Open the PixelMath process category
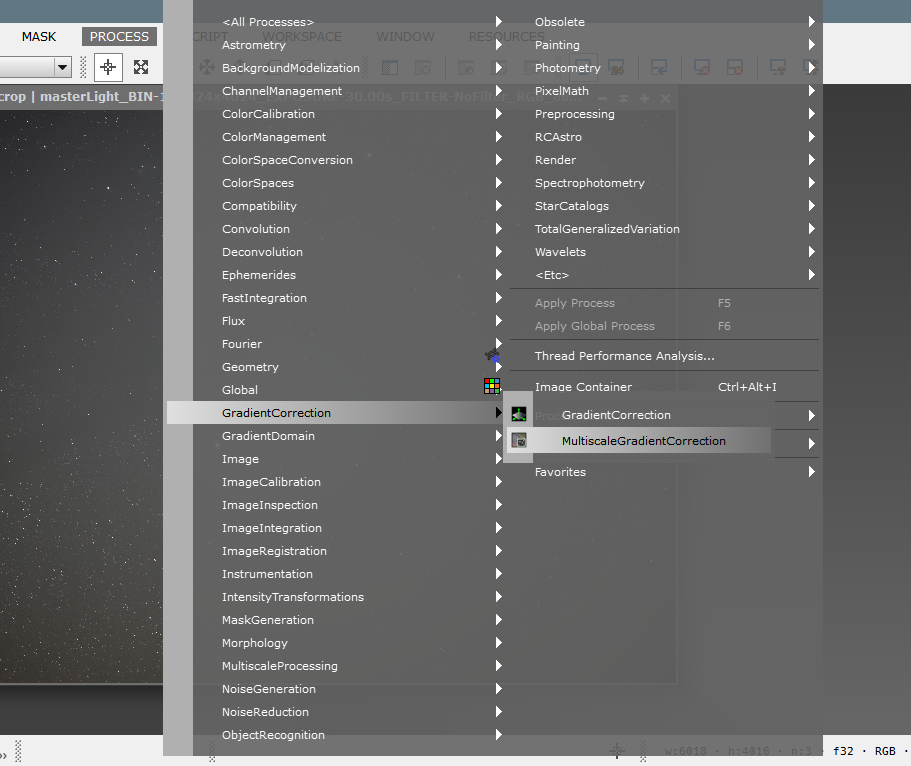The width and height of the screenshot is (911, 766). [562, 91]
